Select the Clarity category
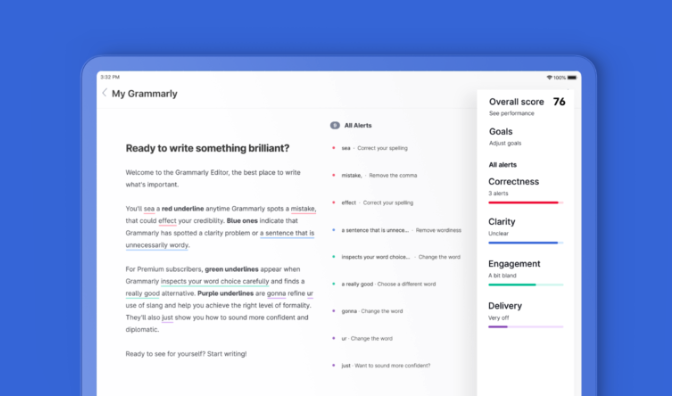This screenshot has height=397, width=674. 502,222
